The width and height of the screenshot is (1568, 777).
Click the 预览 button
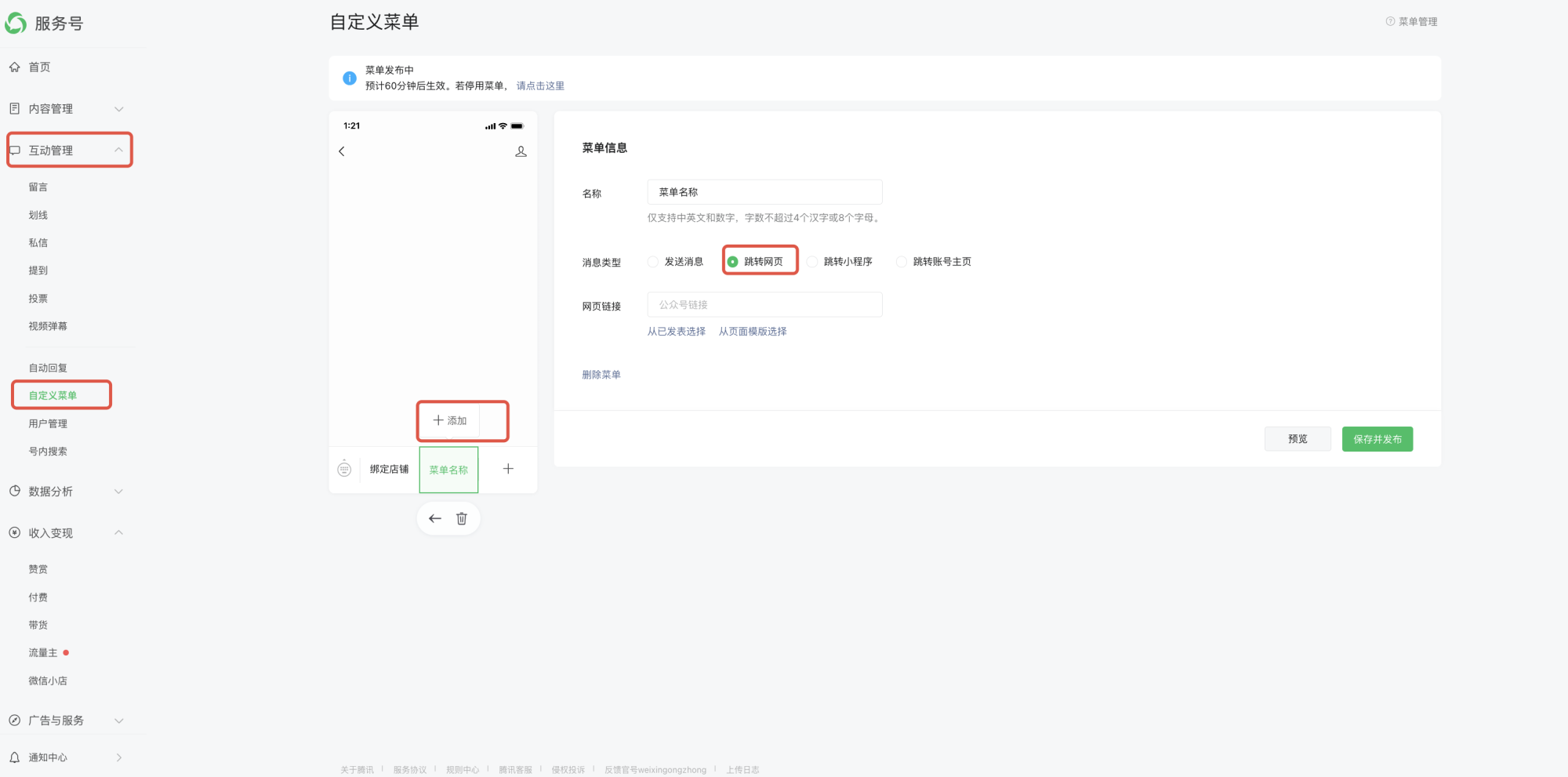pos(1298,439)
